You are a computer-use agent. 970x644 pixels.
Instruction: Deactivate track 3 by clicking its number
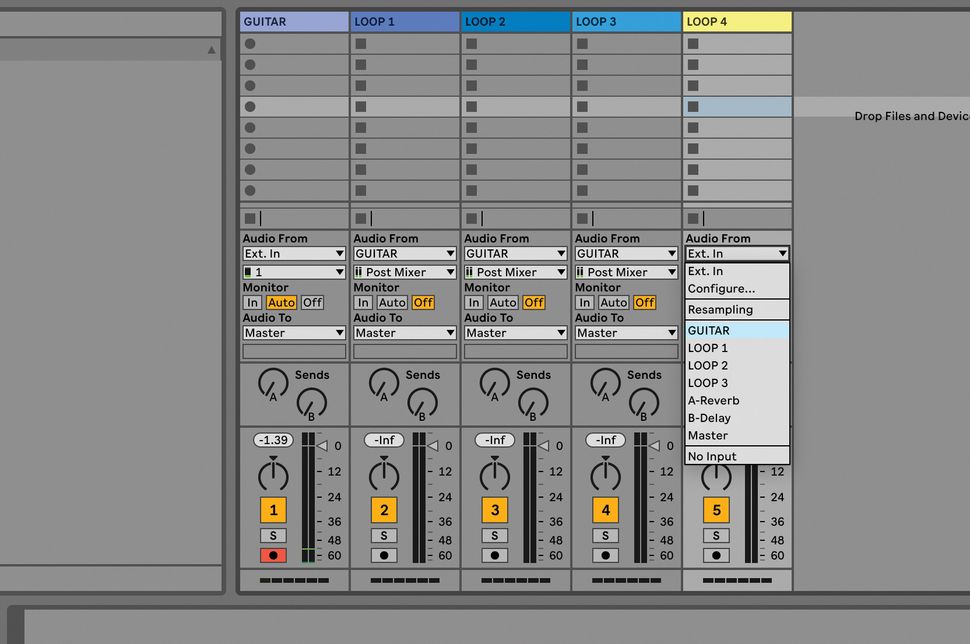(x=495, y=510)
